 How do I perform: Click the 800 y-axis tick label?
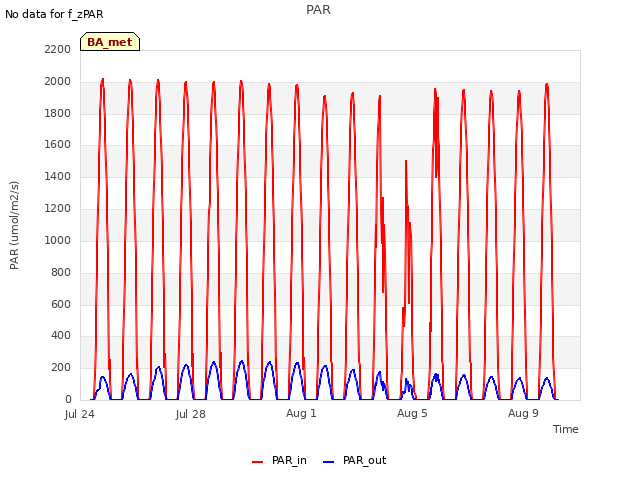[61, 273]
